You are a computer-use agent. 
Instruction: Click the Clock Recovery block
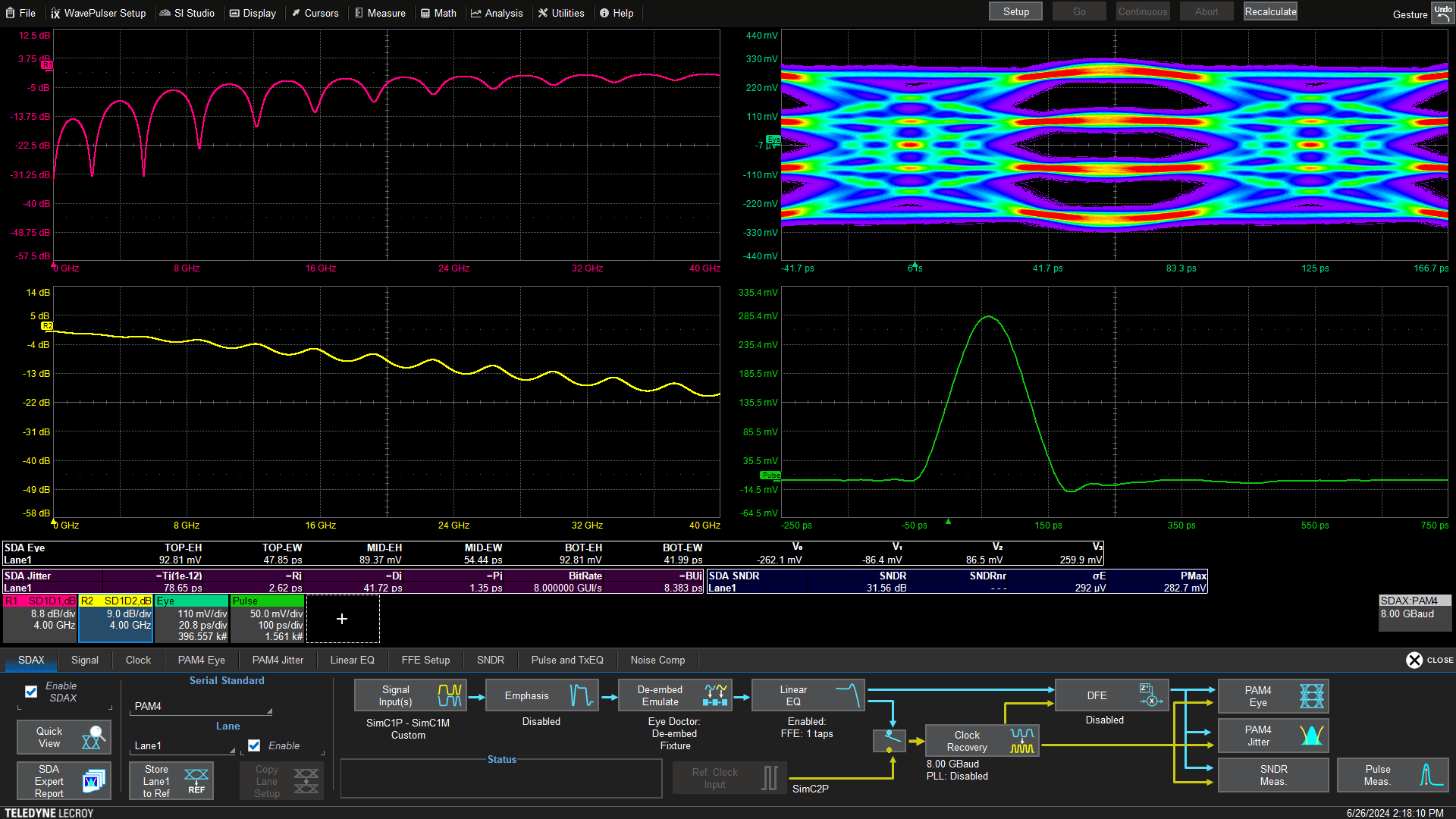(x=981, y=741)
